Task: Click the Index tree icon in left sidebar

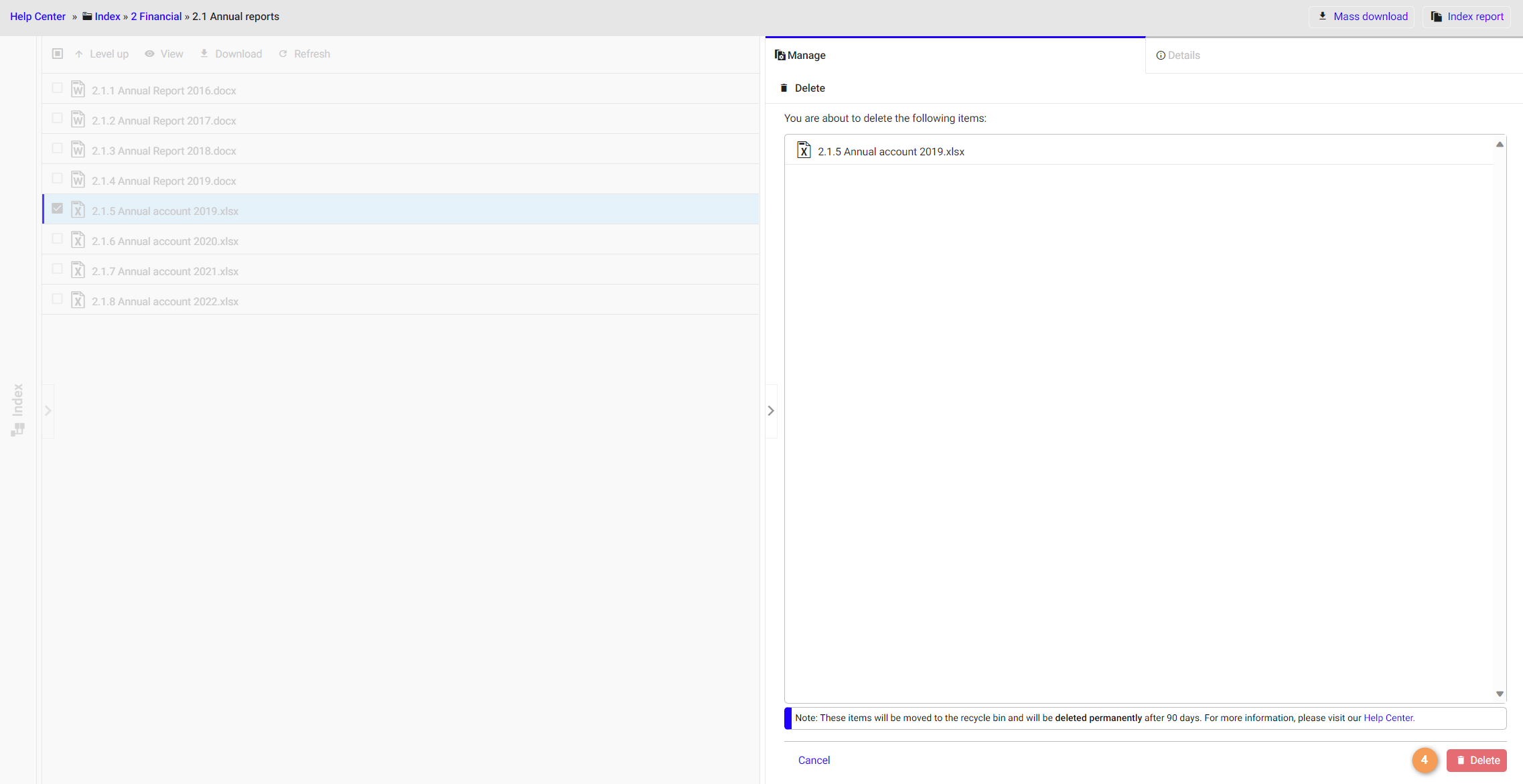Action: (x=18, y=429)
